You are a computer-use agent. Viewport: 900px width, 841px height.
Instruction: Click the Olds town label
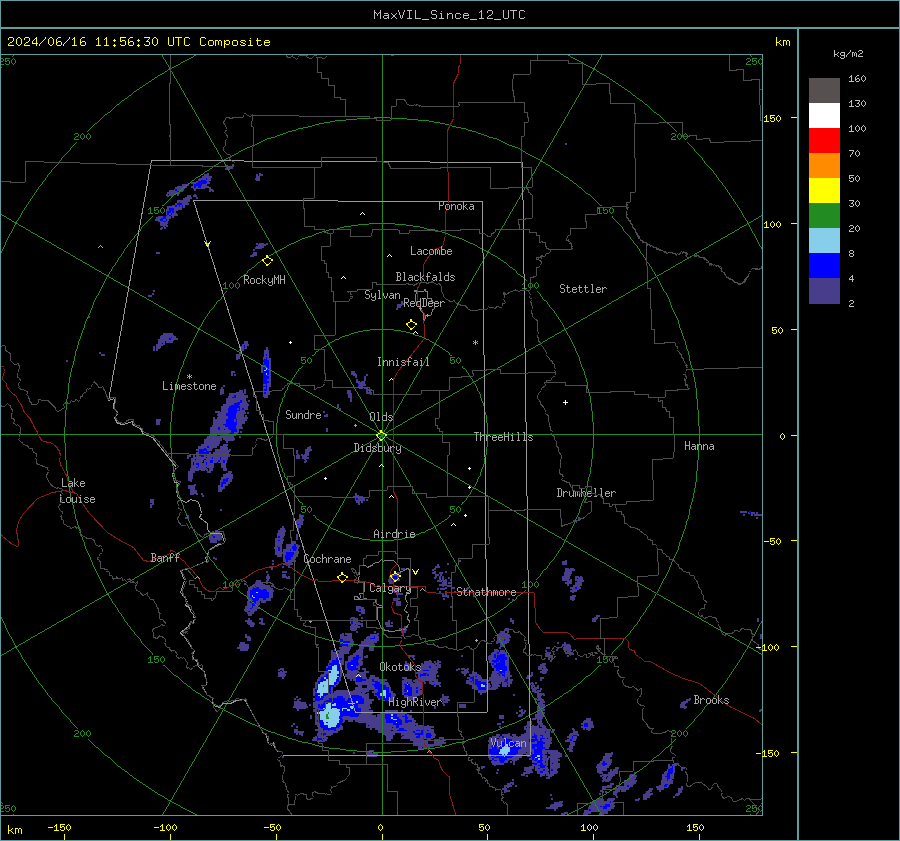[x=381, y=417]
